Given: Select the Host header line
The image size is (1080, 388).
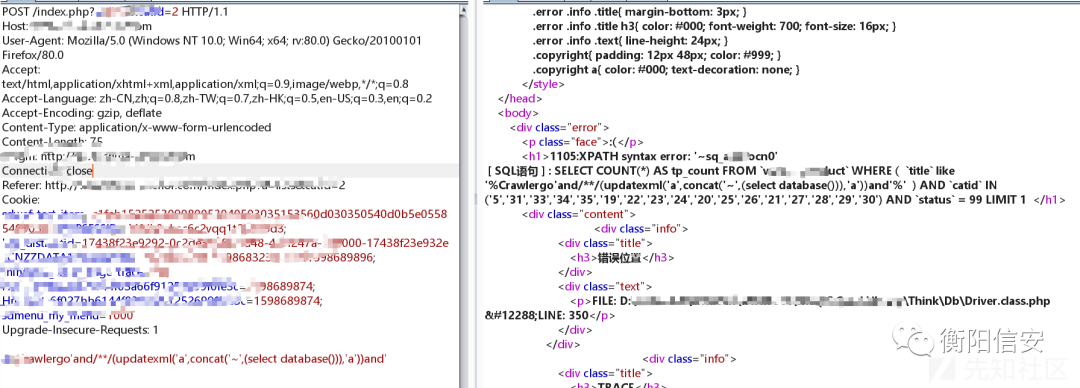Looking at the screenshot, I should point(77,25).
